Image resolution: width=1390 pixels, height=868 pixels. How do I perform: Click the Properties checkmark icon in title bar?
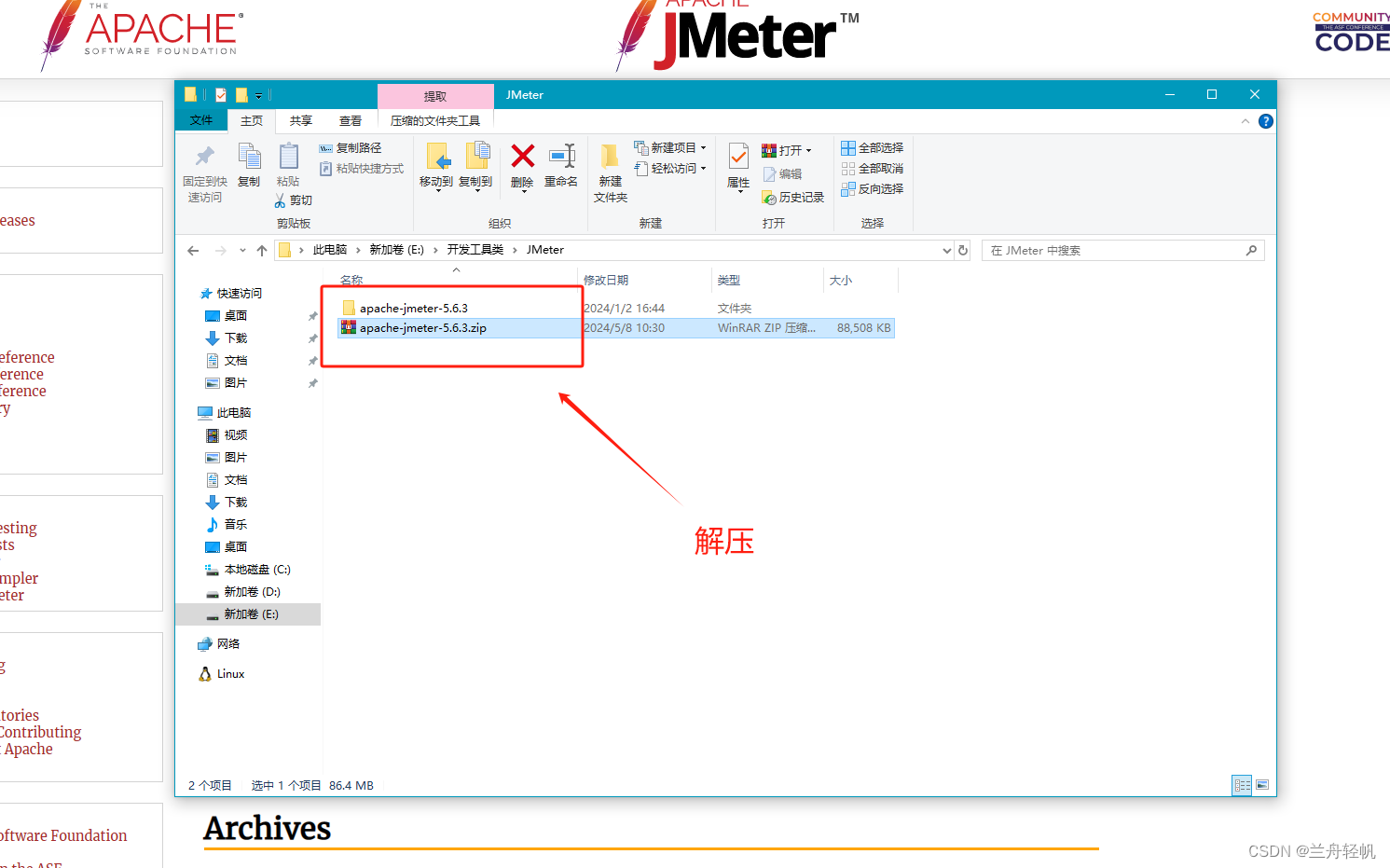(221, 95)
